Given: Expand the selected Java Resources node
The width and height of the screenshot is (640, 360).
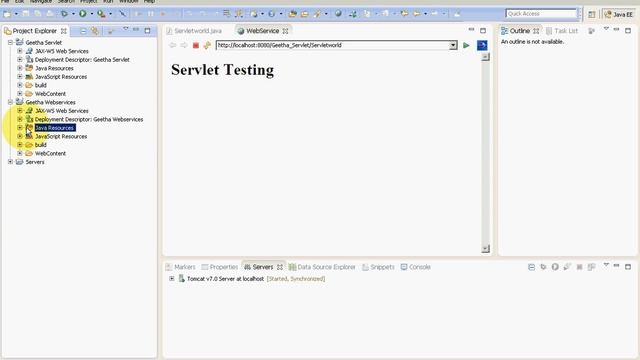Looking at the screenshot, I should pyautogui.click(x=20, y=128).
